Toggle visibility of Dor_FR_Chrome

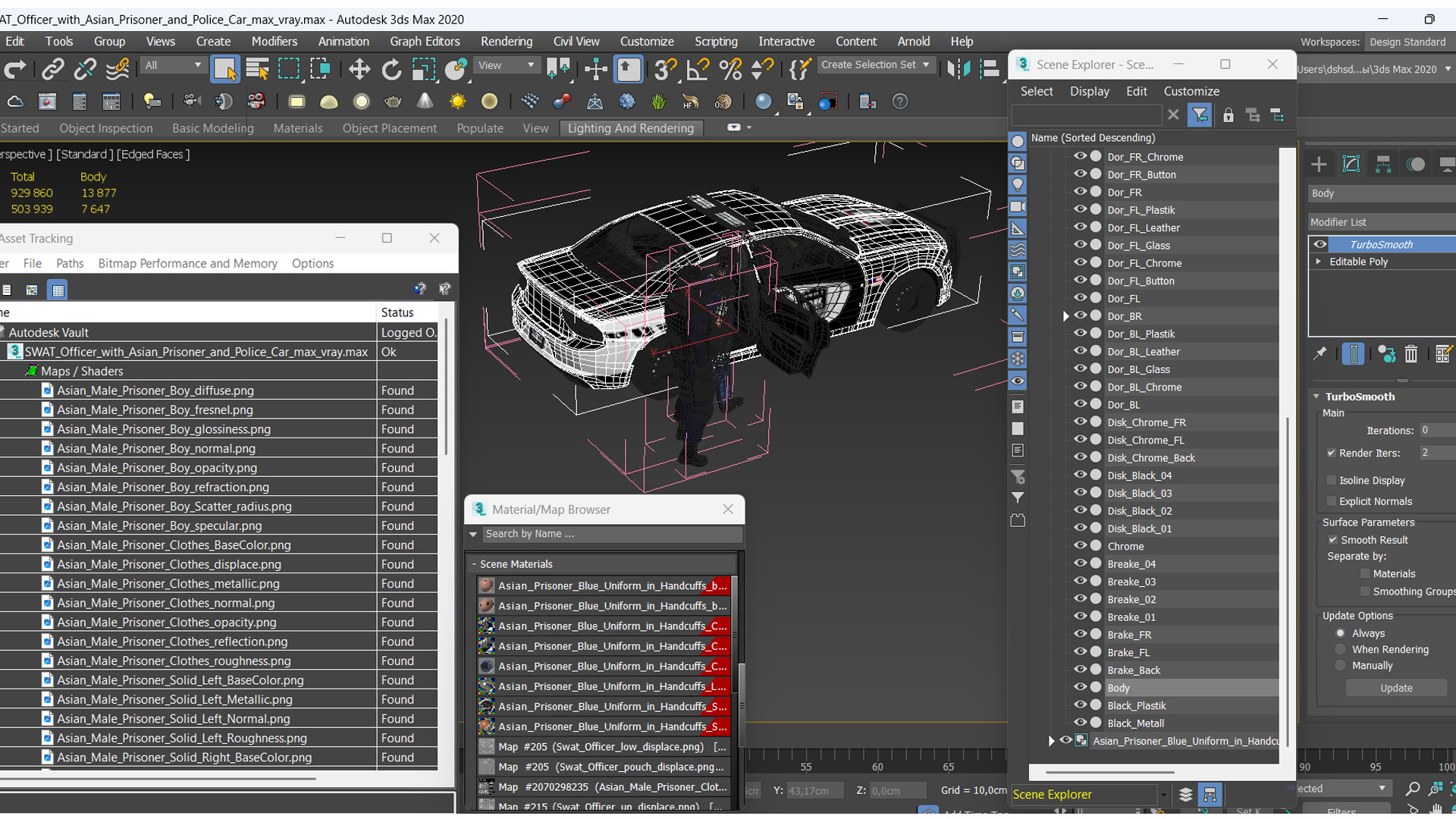point(1080,155)
